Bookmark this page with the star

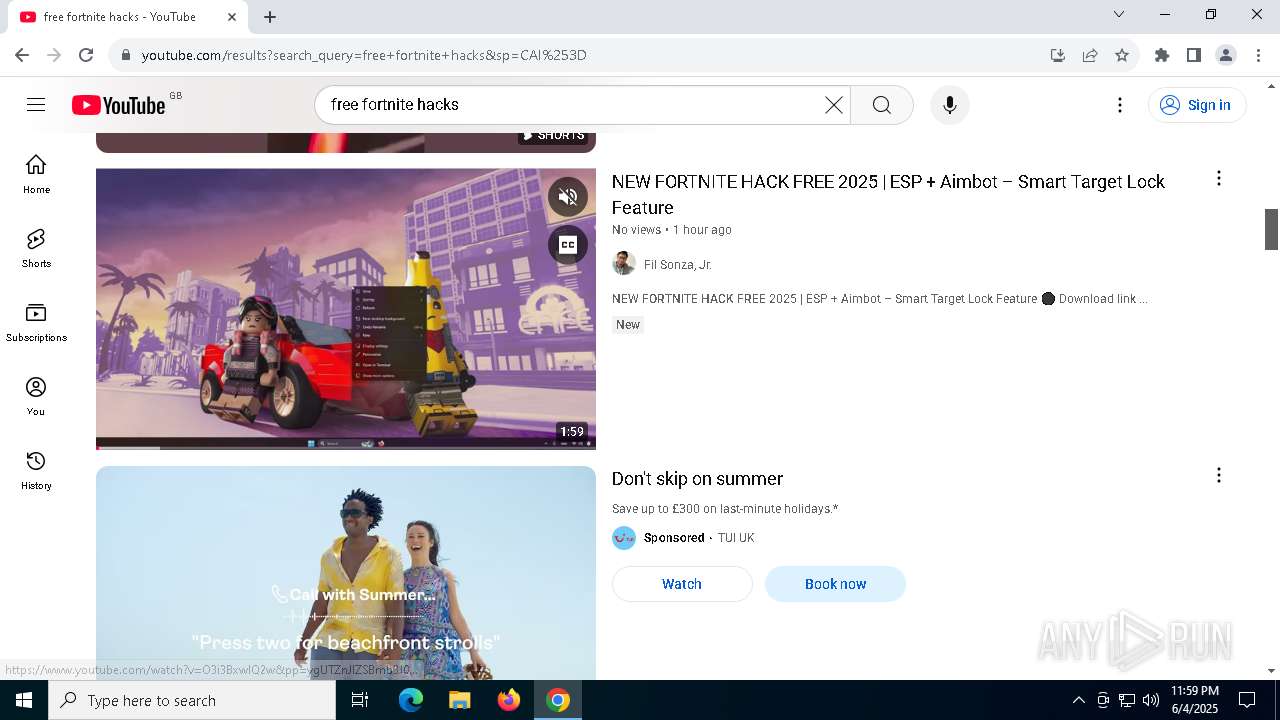tap(1122, 55)
